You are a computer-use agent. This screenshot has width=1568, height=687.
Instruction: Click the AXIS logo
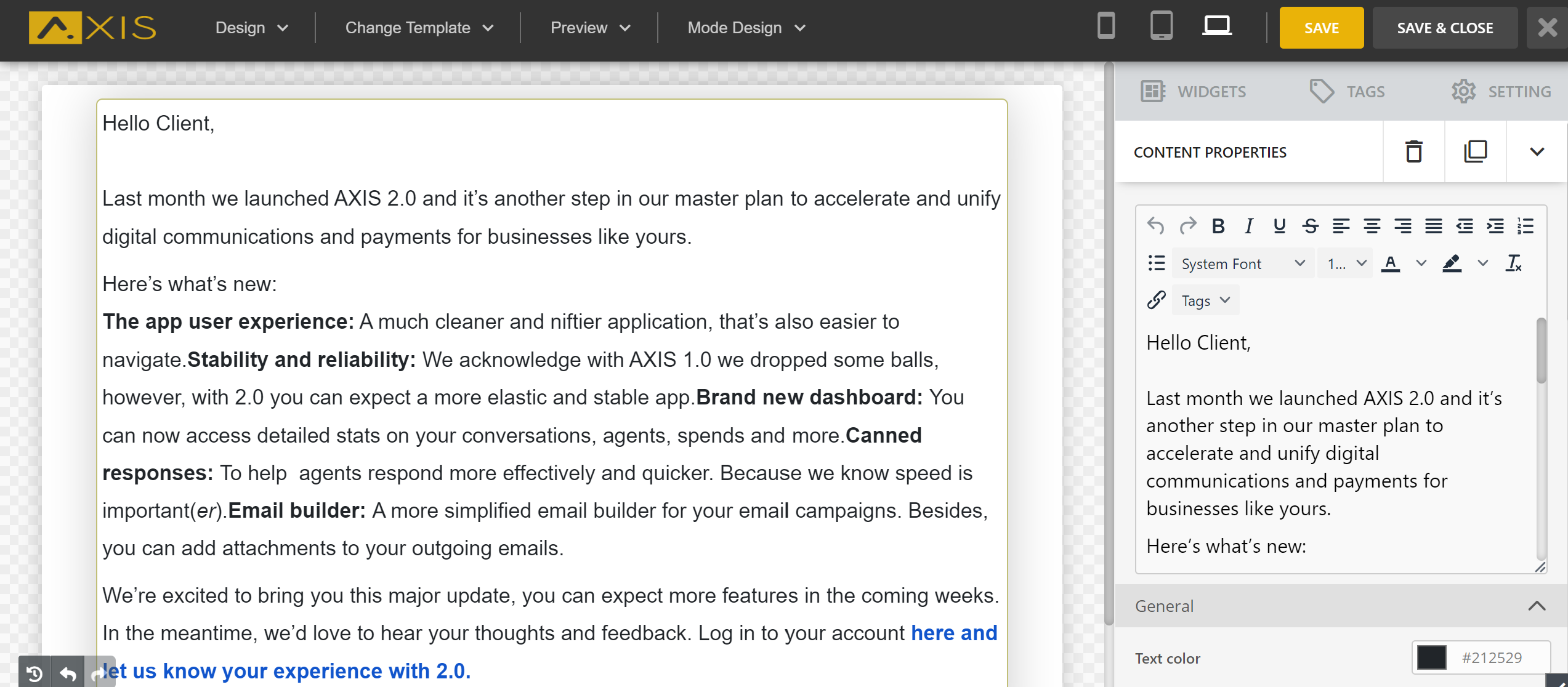click(x=92, y=28)
